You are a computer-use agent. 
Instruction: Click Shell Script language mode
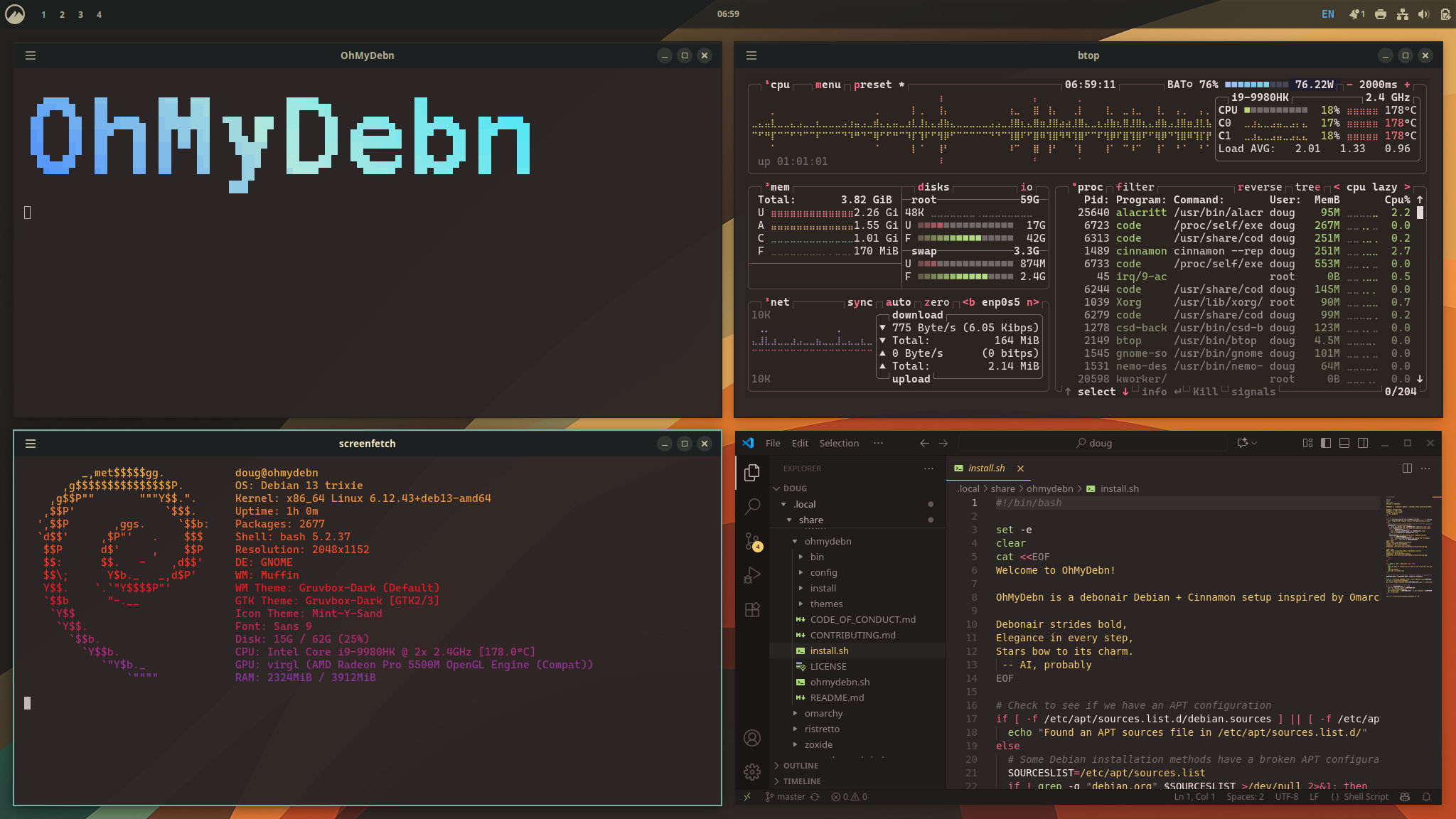coord(1366,797)
